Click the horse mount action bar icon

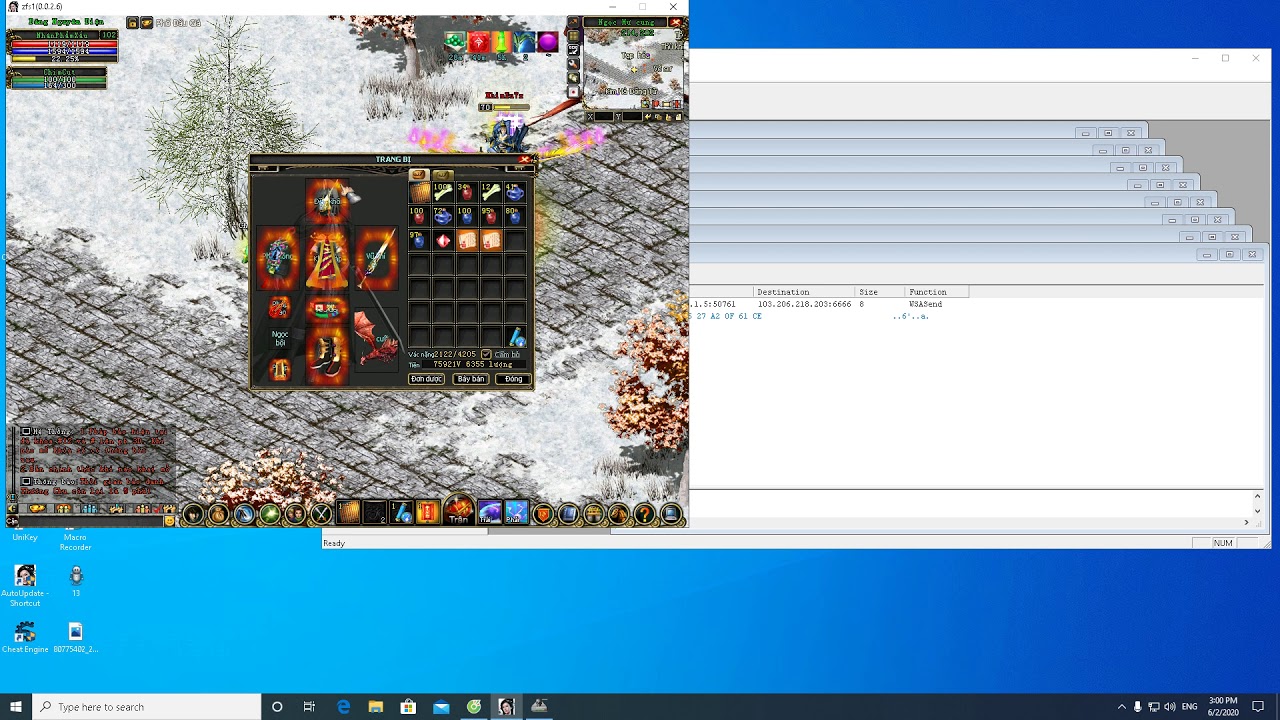[x=619, y=514]
